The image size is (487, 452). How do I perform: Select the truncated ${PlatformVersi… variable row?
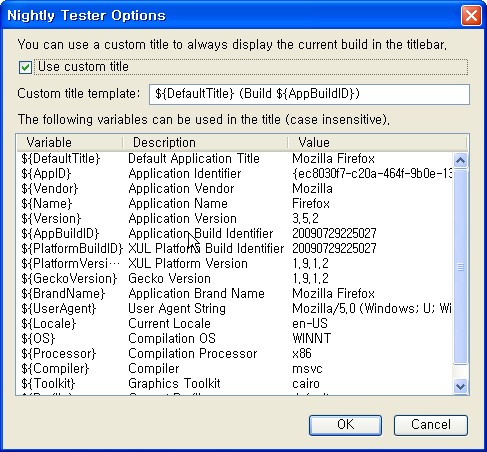pyautogui.click(x=235, y=263)
